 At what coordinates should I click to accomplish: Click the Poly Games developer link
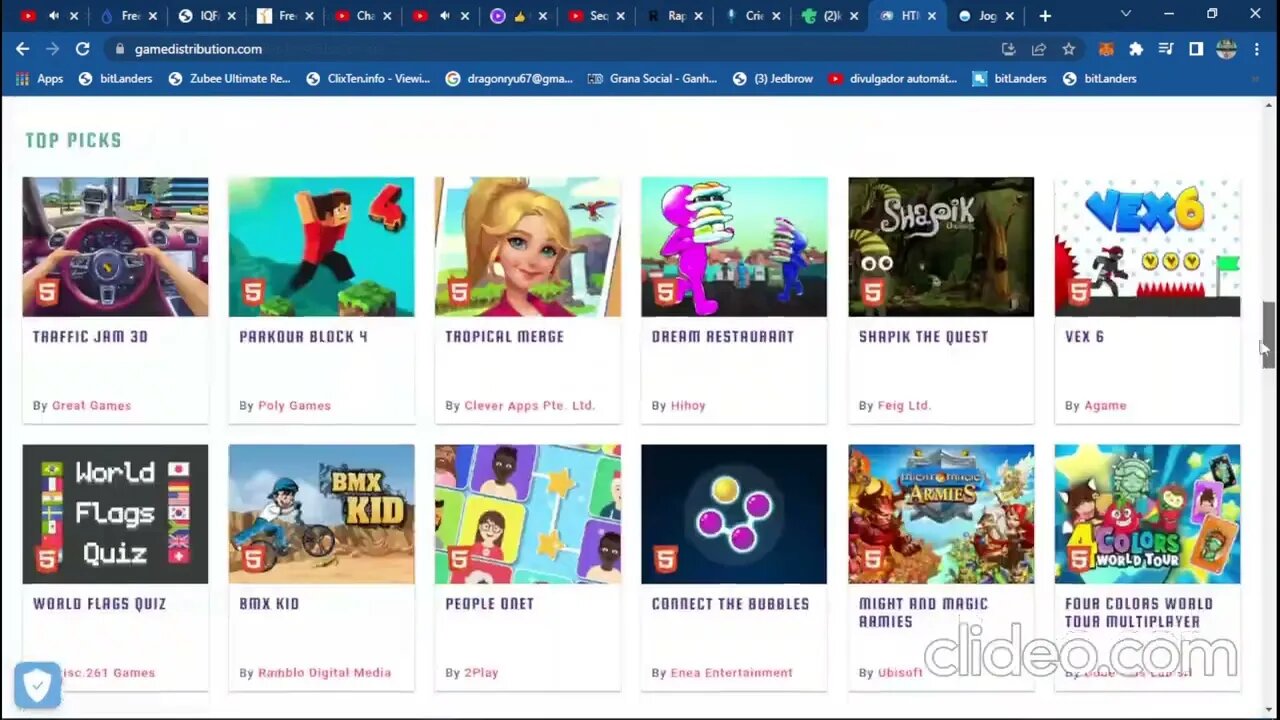(294, 405)
